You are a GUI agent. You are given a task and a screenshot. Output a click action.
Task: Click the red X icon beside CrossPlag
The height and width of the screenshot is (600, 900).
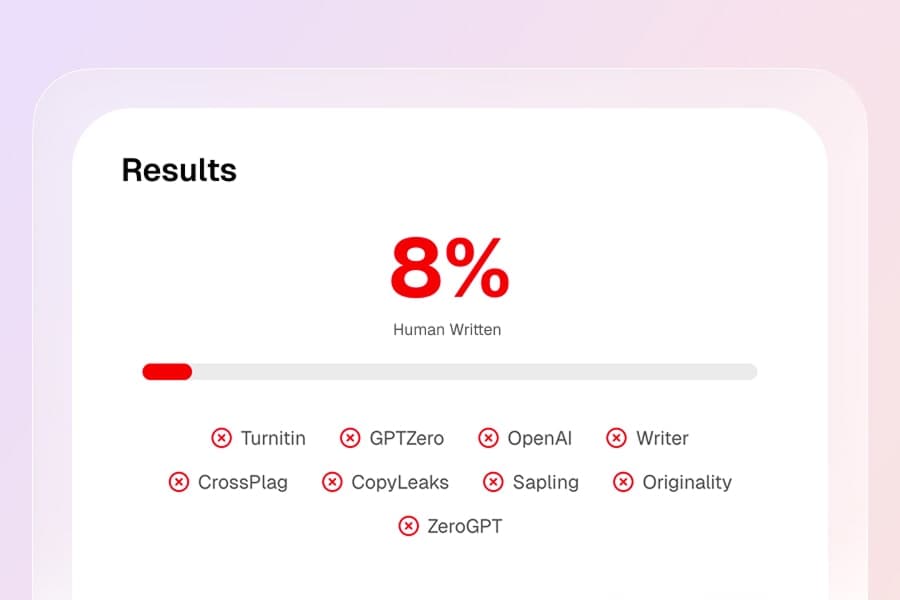pyautogui.click(x=178, y=482)
